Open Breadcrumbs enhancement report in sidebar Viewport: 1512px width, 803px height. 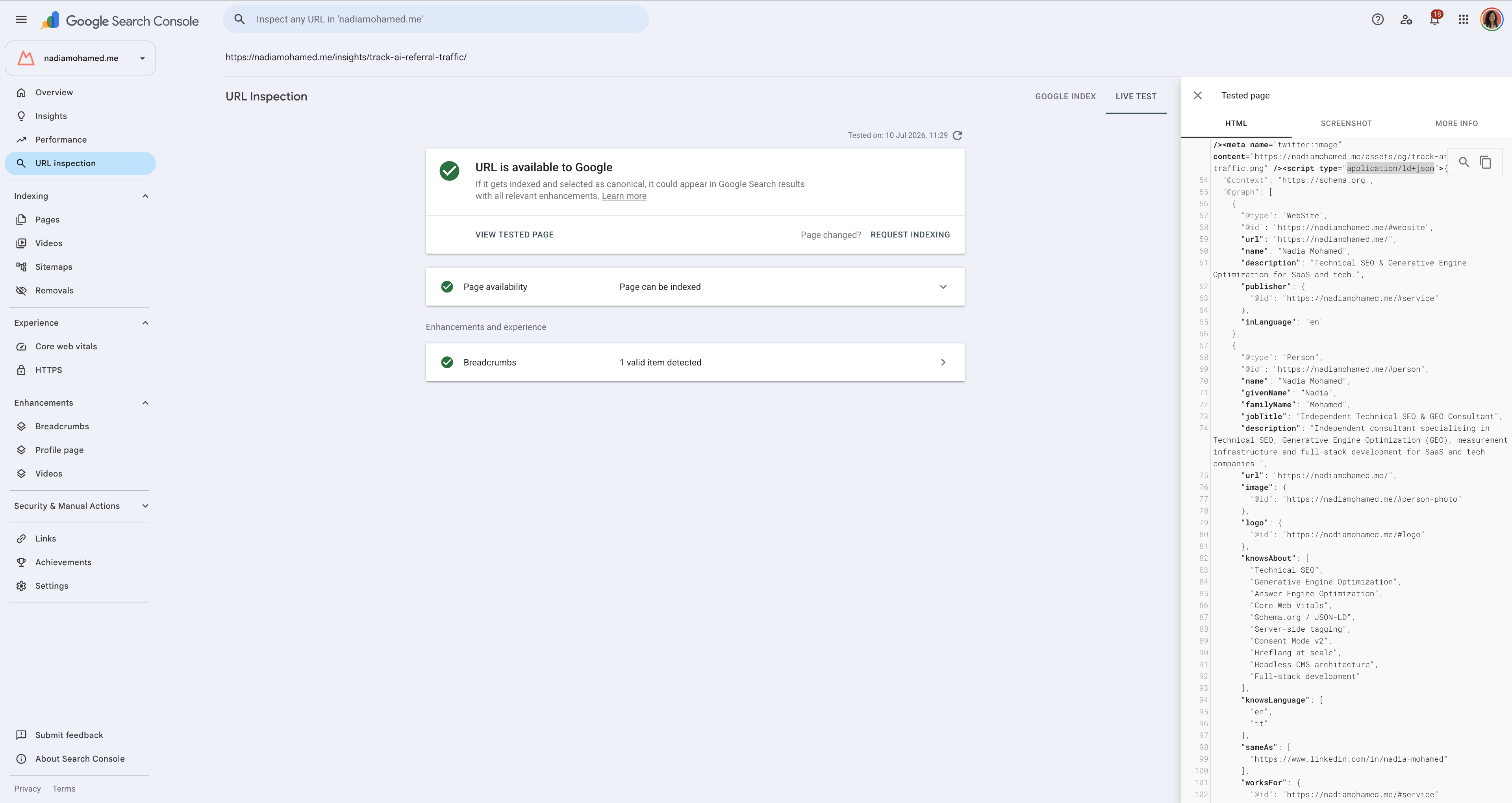80,426
